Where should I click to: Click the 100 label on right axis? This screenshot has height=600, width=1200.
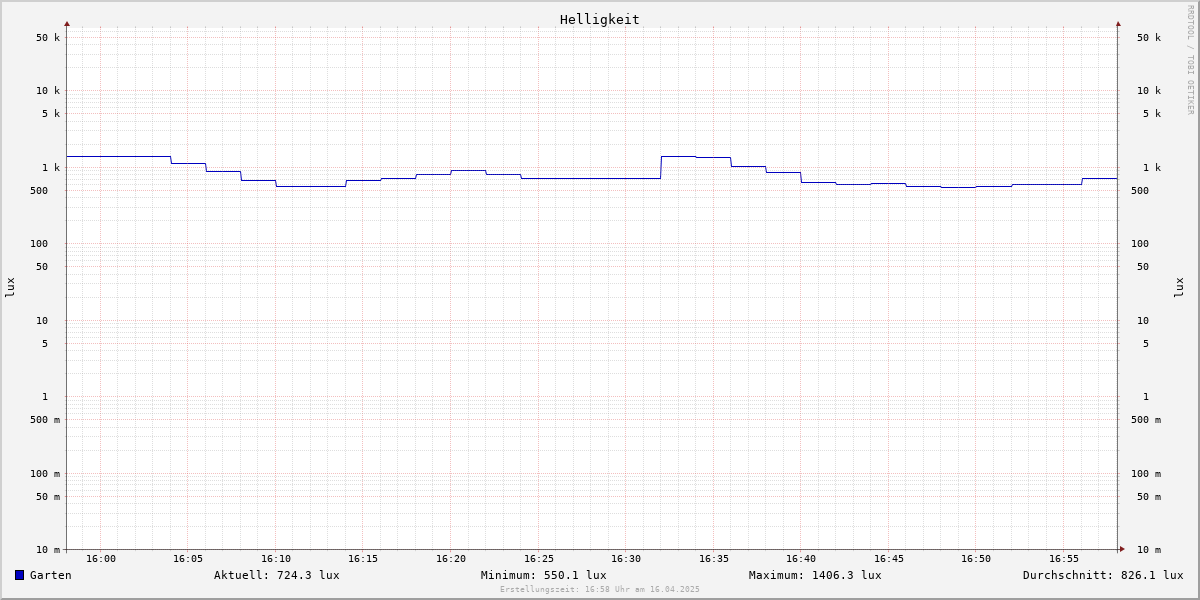coord(1140,244)
